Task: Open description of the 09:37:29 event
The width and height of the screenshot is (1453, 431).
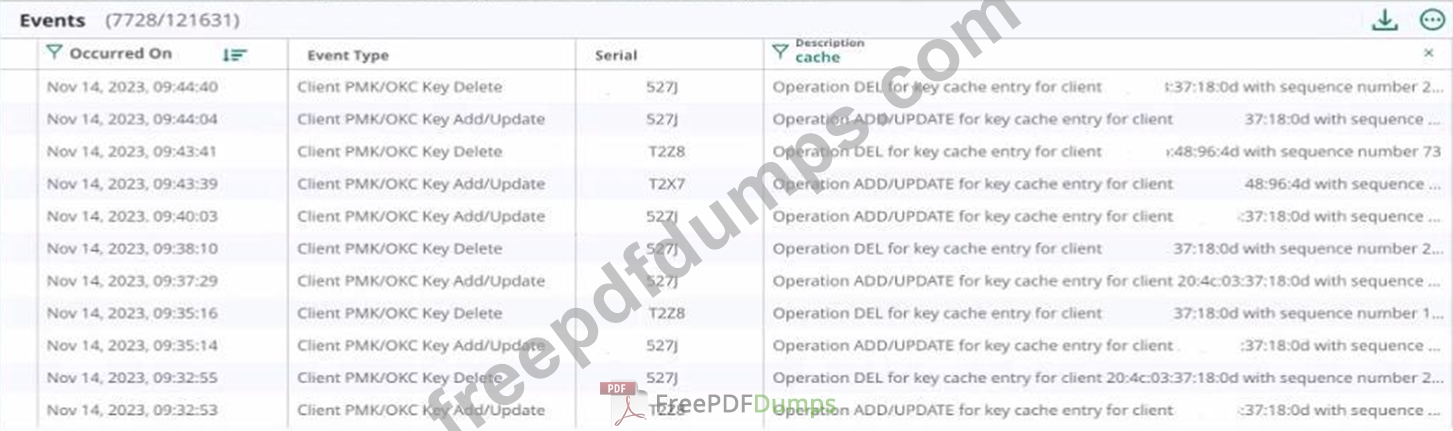Action: point(1108,281)
